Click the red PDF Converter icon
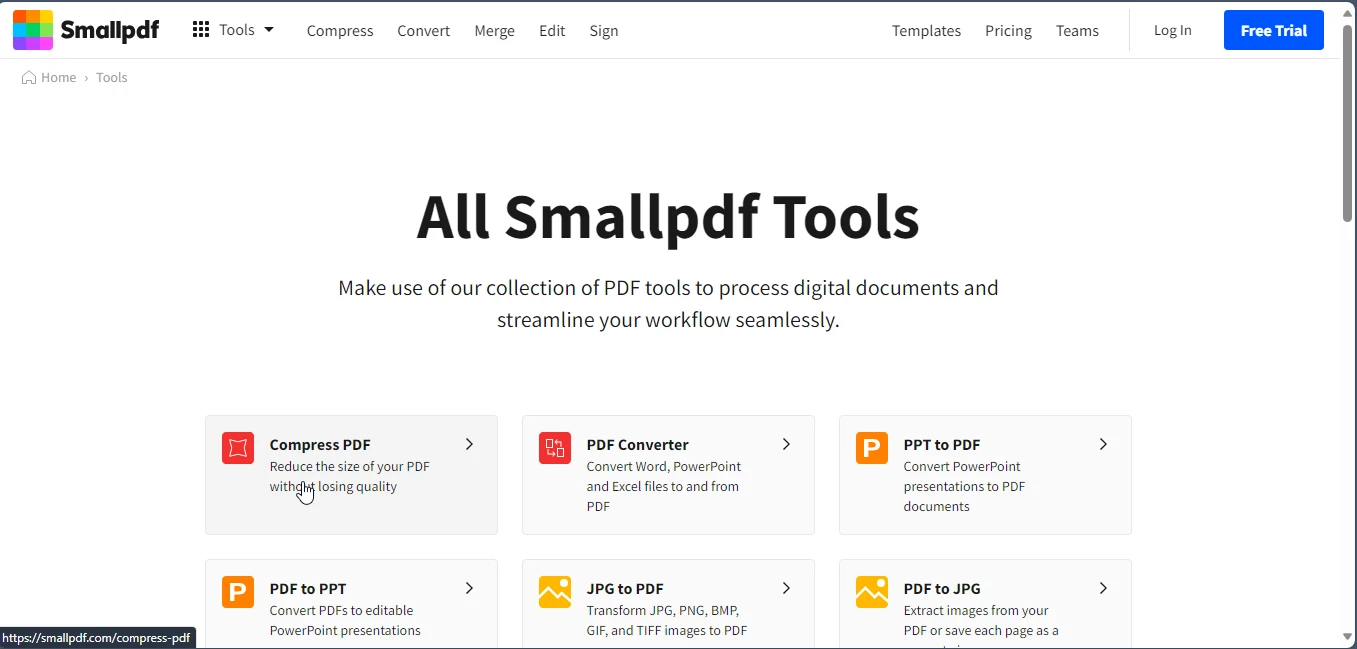 [555, 448]
